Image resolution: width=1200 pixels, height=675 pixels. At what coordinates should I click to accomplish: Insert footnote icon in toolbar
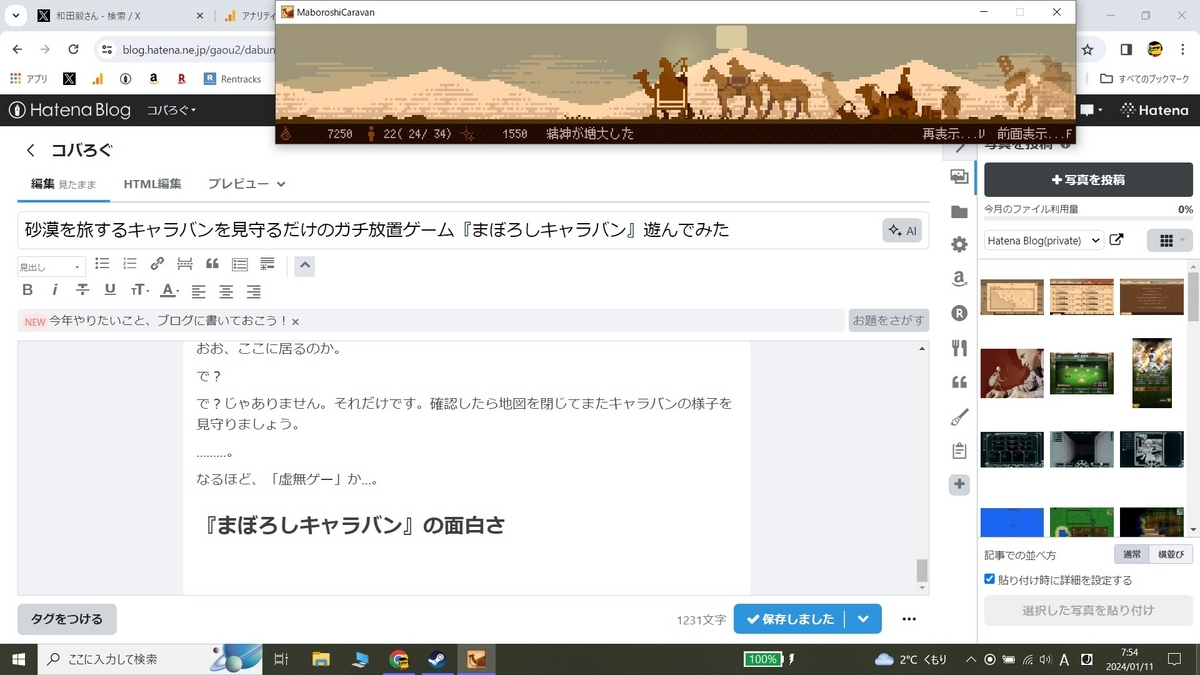267,264
